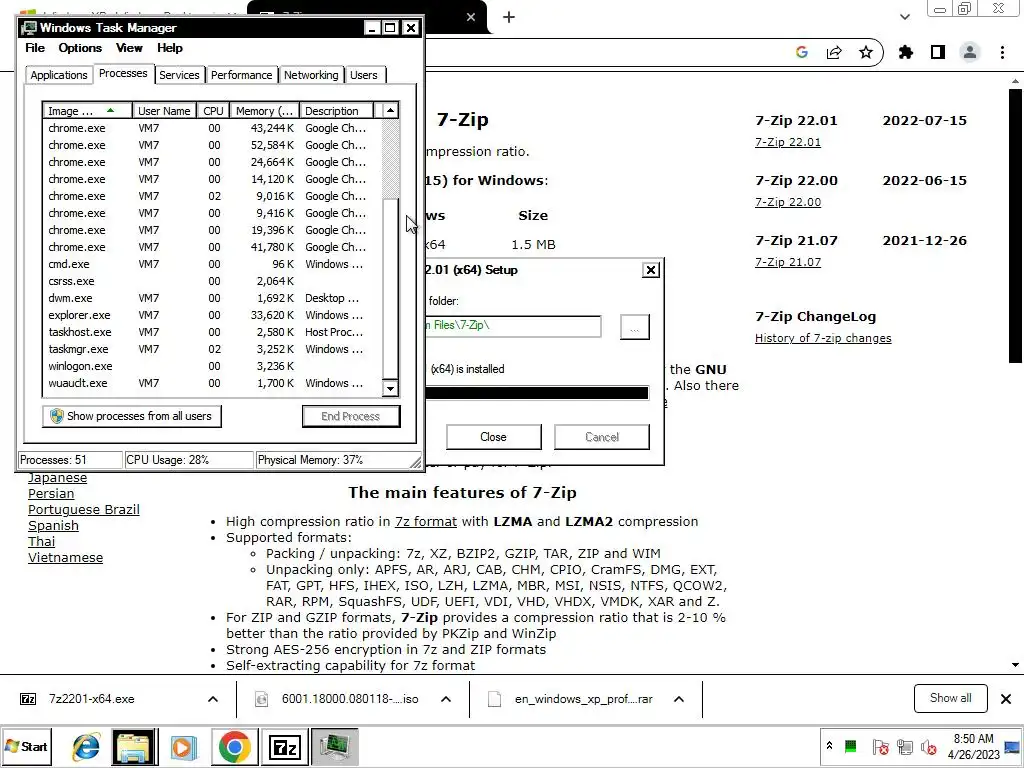
Task: Open the Help menu in Task Manager
Action: (170, 48)
